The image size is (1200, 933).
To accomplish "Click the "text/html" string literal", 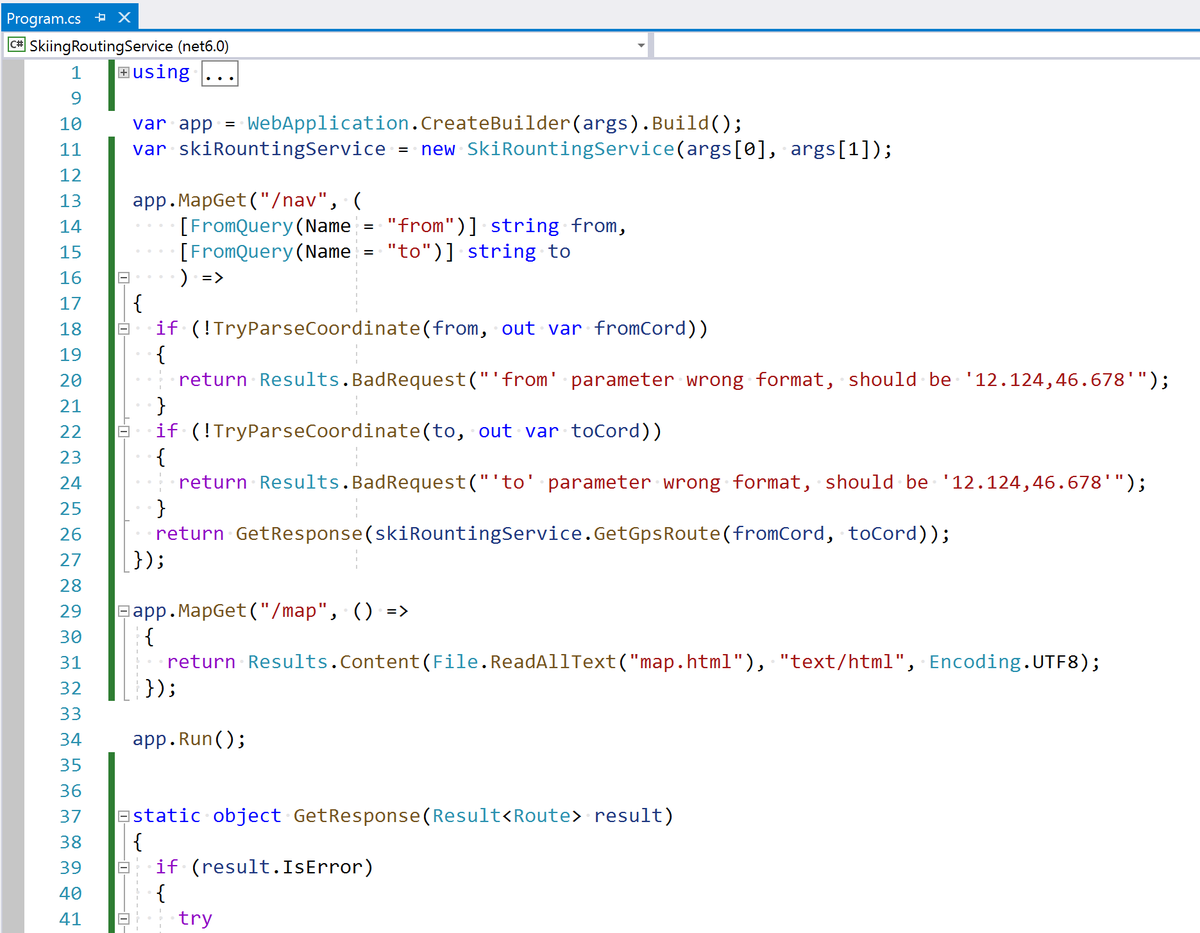I will click(x=843, y=662).
